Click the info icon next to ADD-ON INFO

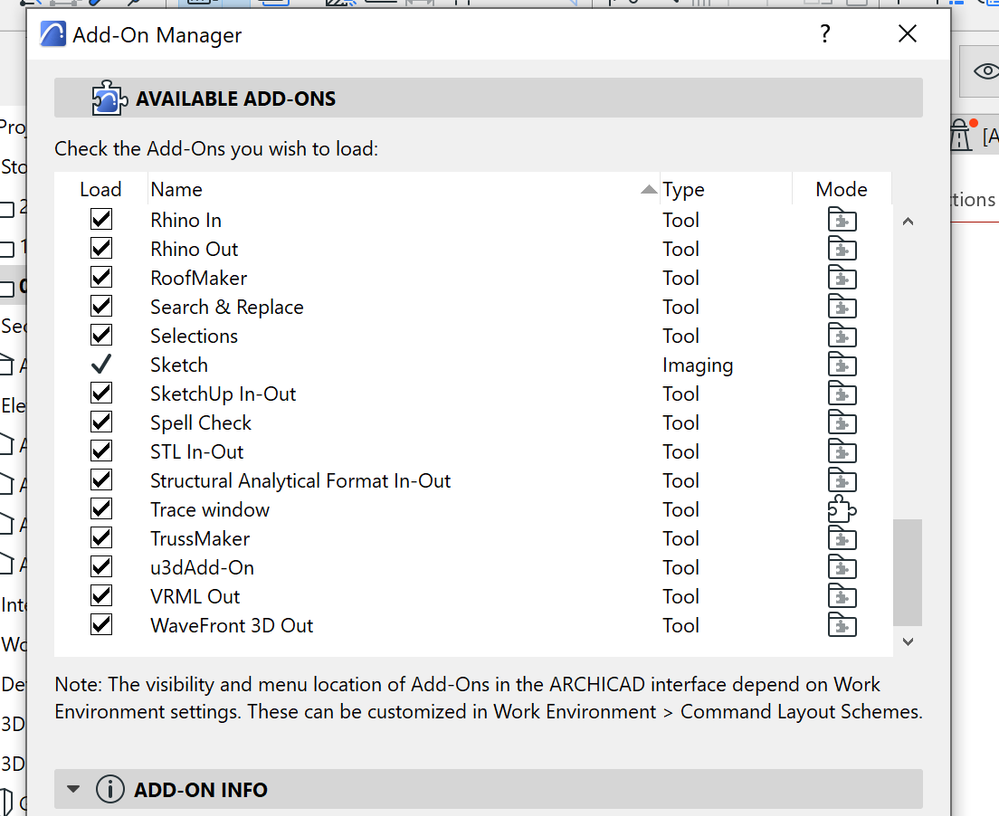tap(111, 789)
